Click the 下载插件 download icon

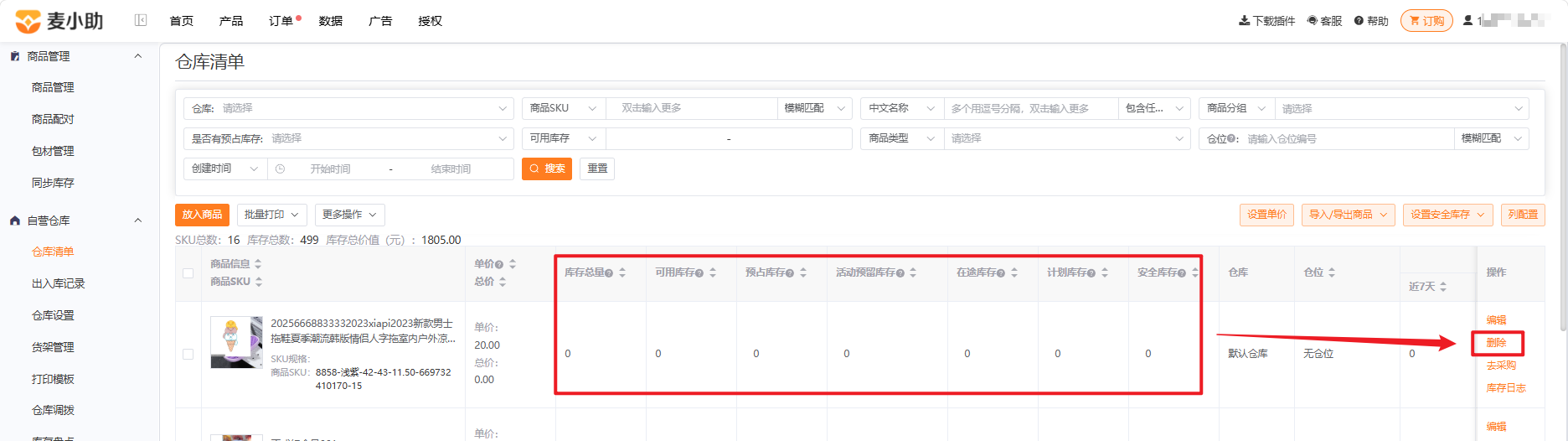1244,20
